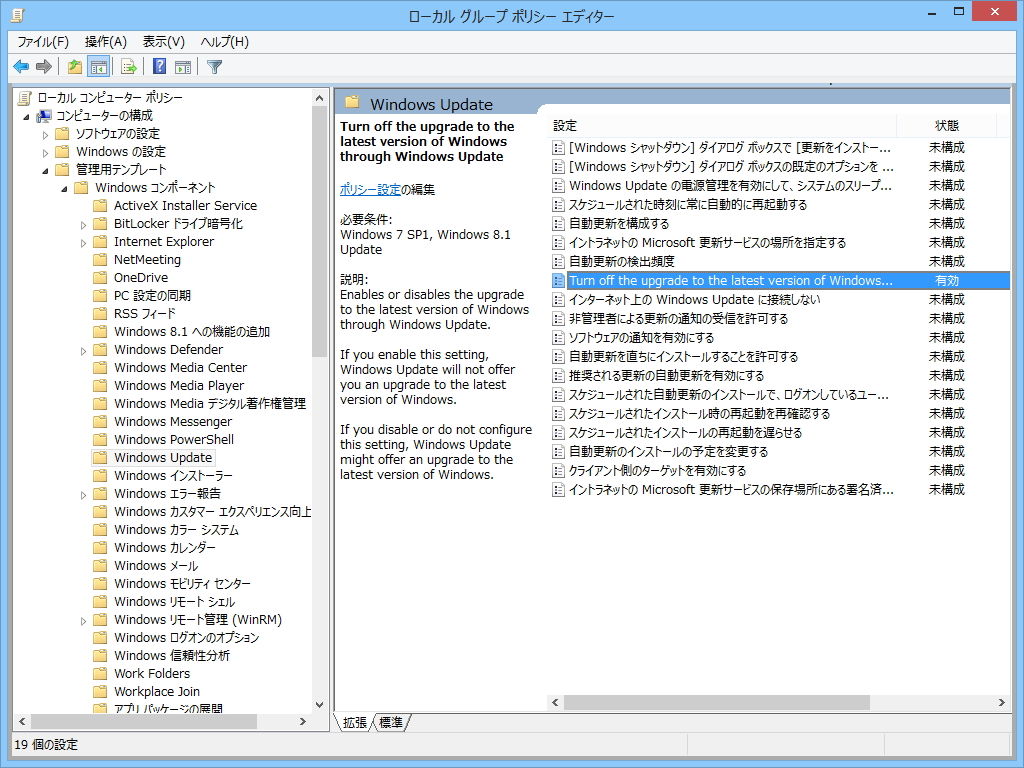Click the Forward arrow toolbar icon

coord(44,66)
